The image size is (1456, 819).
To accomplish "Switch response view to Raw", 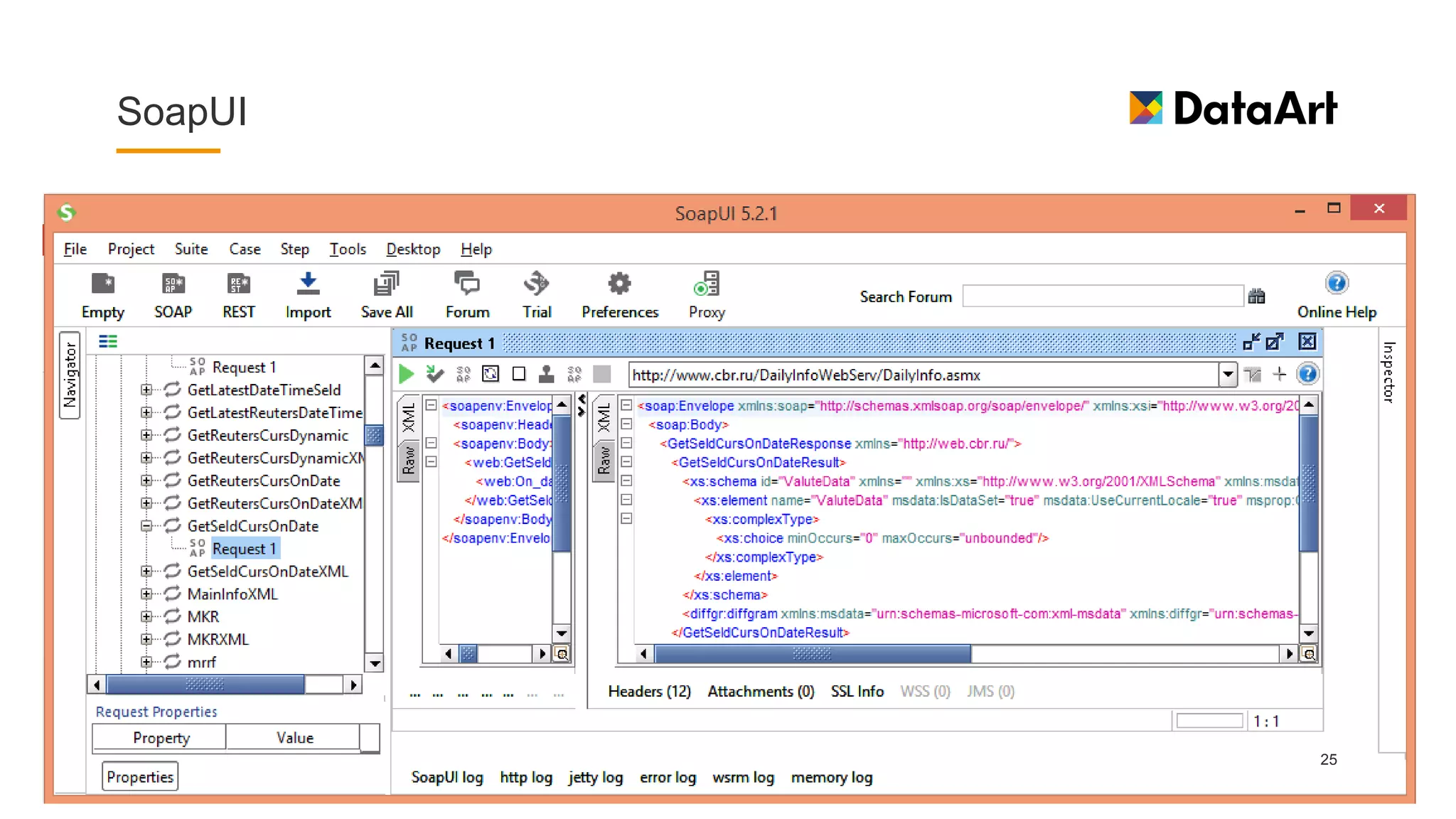I will (x=604, y=461).
